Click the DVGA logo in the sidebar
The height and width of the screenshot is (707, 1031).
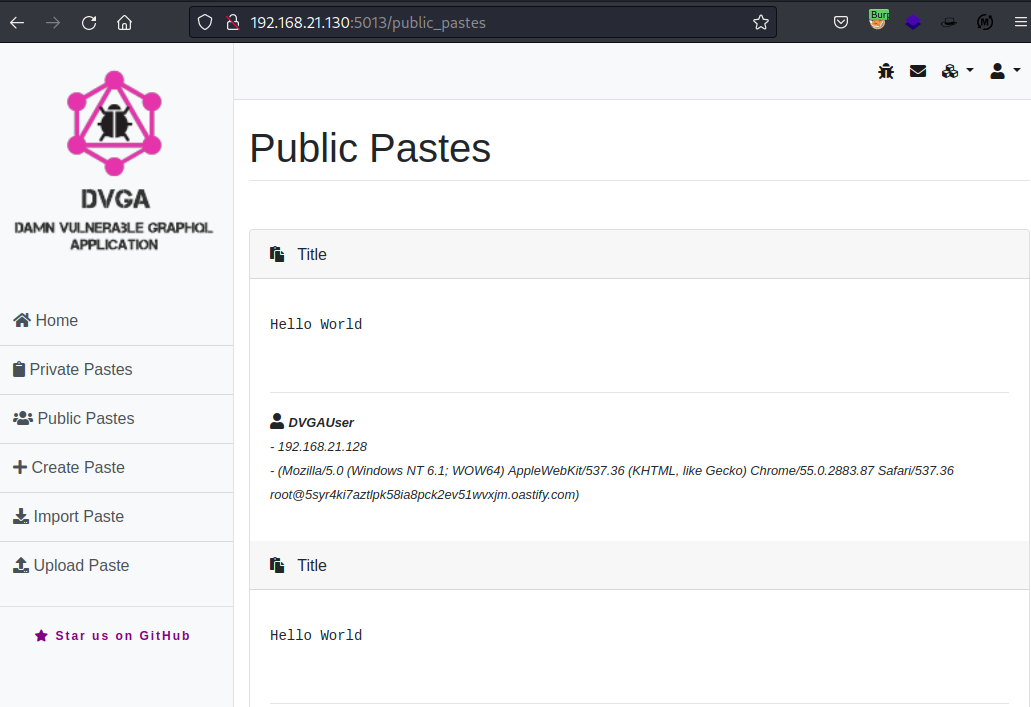[x=114, y=124]
